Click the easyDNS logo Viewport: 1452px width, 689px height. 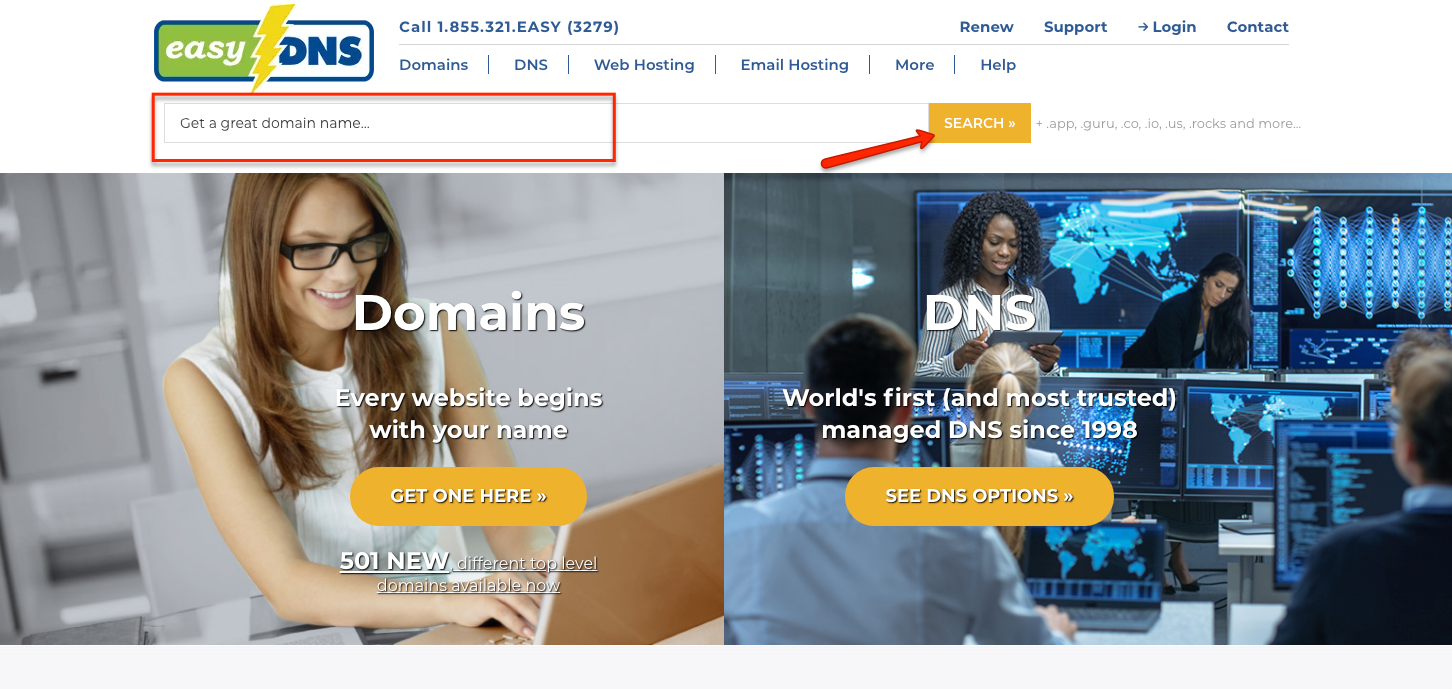coord(264,48)
